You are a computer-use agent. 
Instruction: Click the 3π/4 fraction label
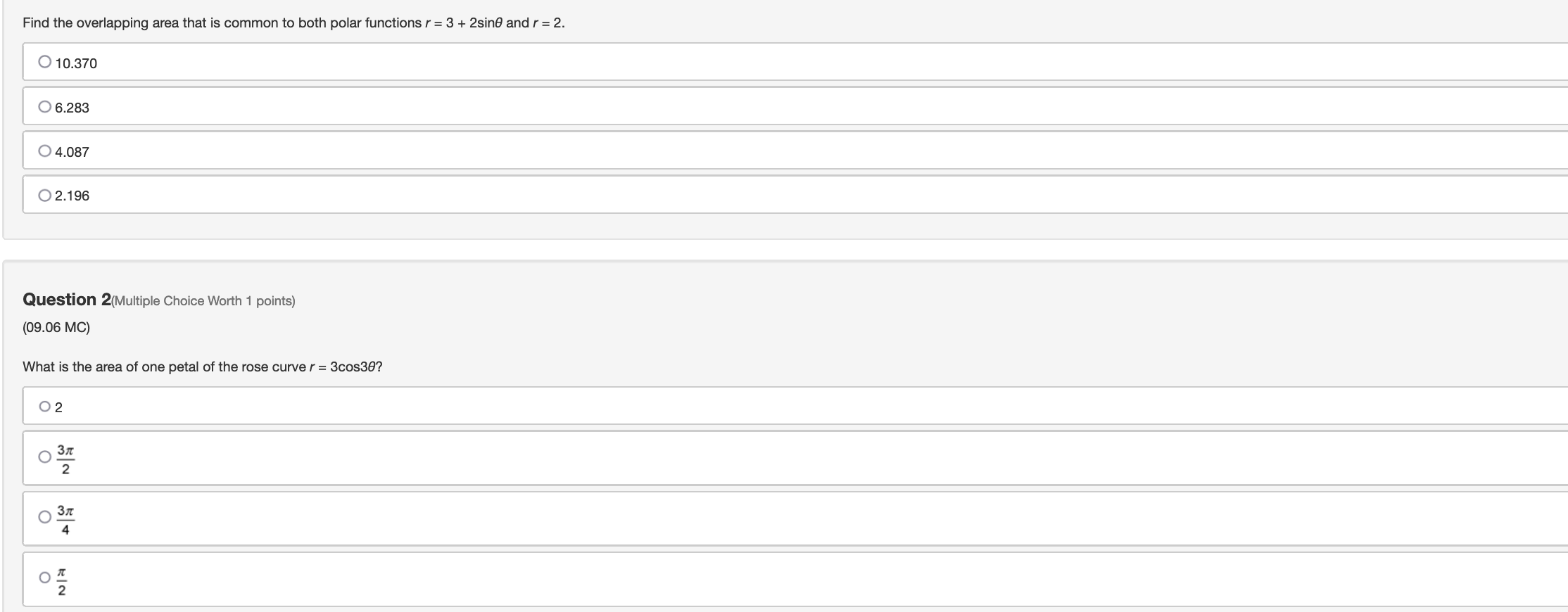[65, 519]
